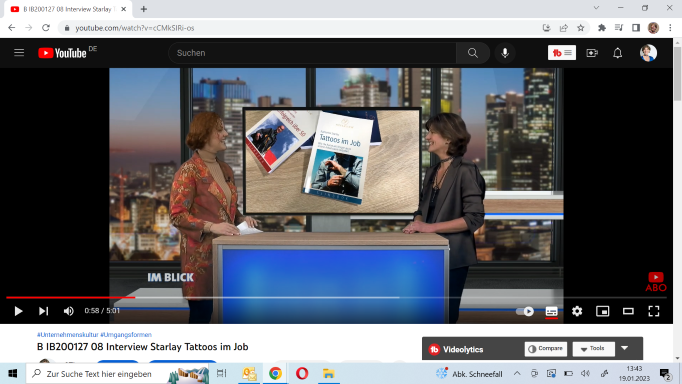Show hidden system tray icons chevron
The image size is (682, 384).
[x=517, y=374]
